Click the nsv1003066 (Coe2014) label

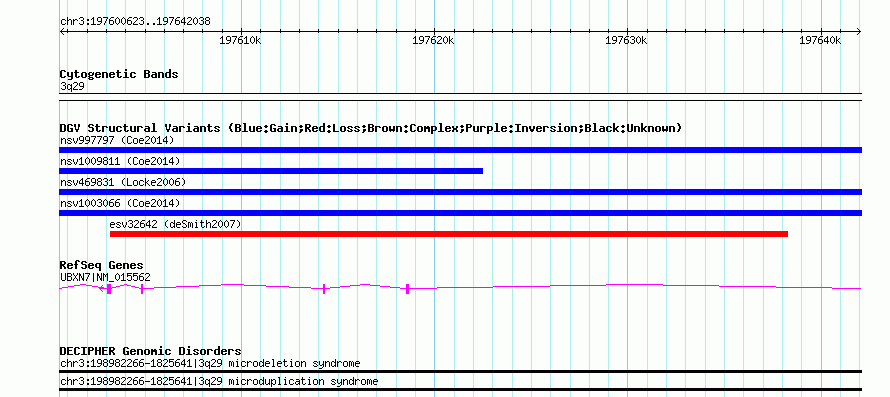[x=120, y=203]
